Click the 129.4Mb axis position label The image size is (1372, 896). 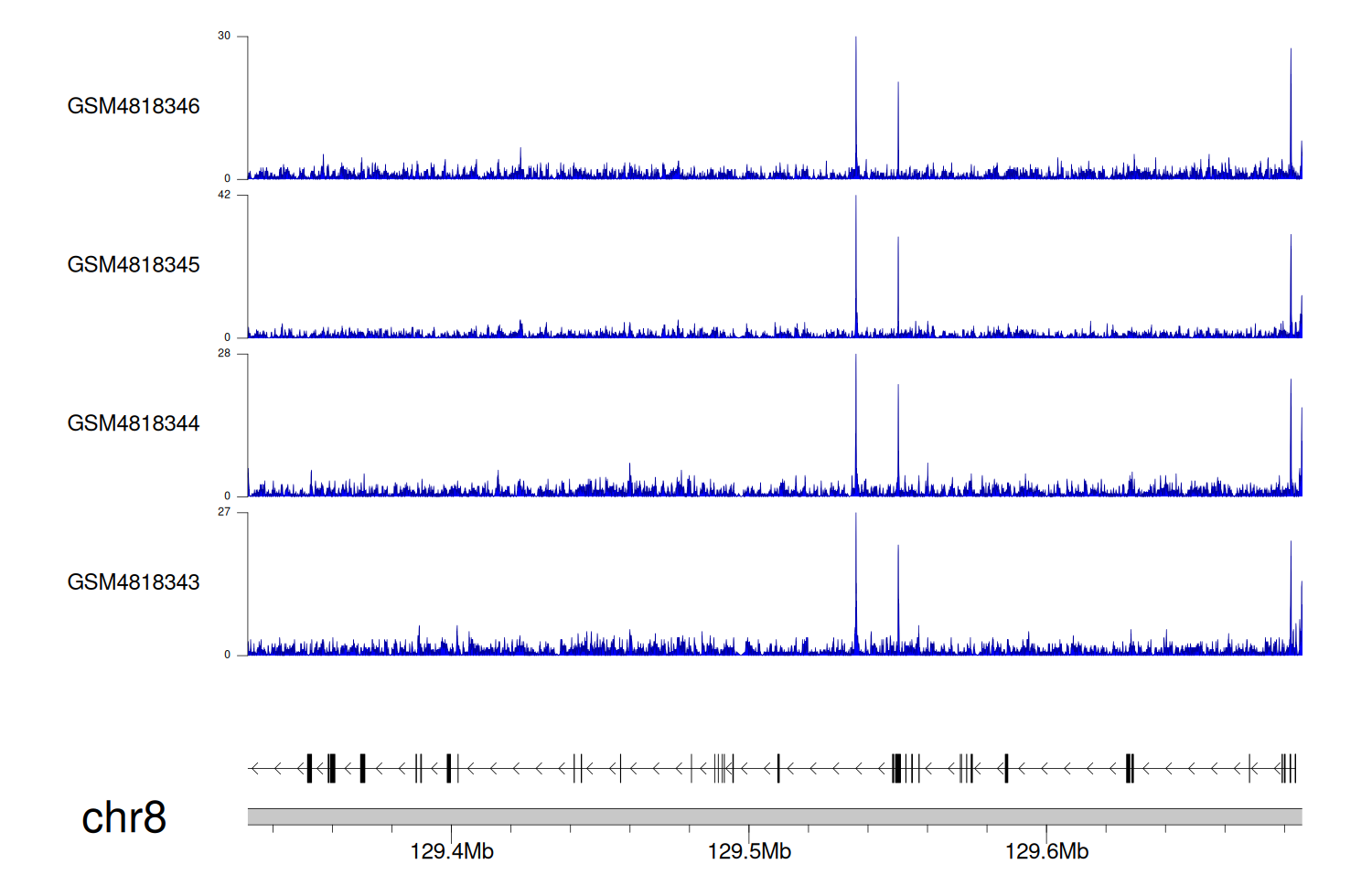(452, 852)
